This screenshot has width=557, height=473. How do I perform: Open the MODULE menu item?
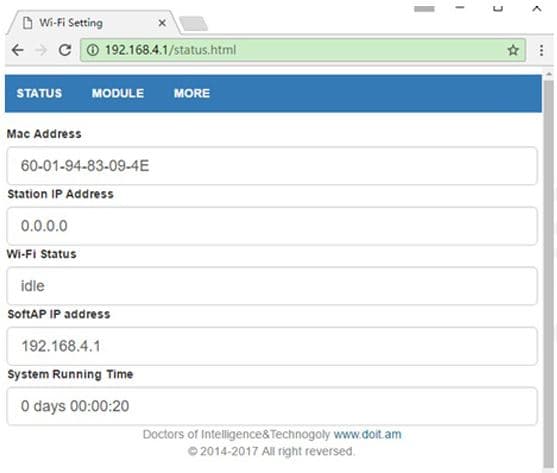coord(118,93)
